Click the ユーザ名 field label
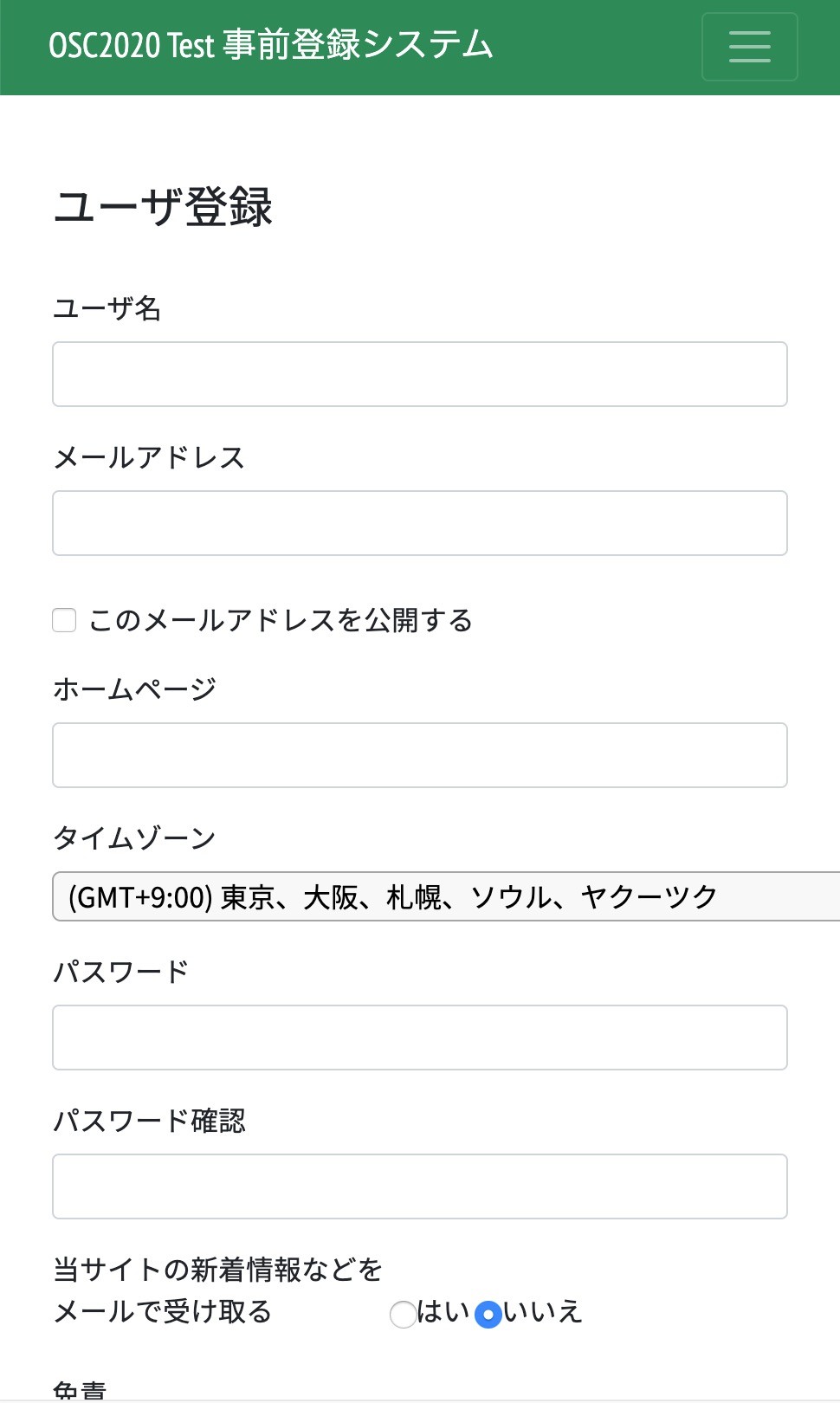The width and height of the screenshot is (840, 1403). pyautogui.click(x=107, y=308)
